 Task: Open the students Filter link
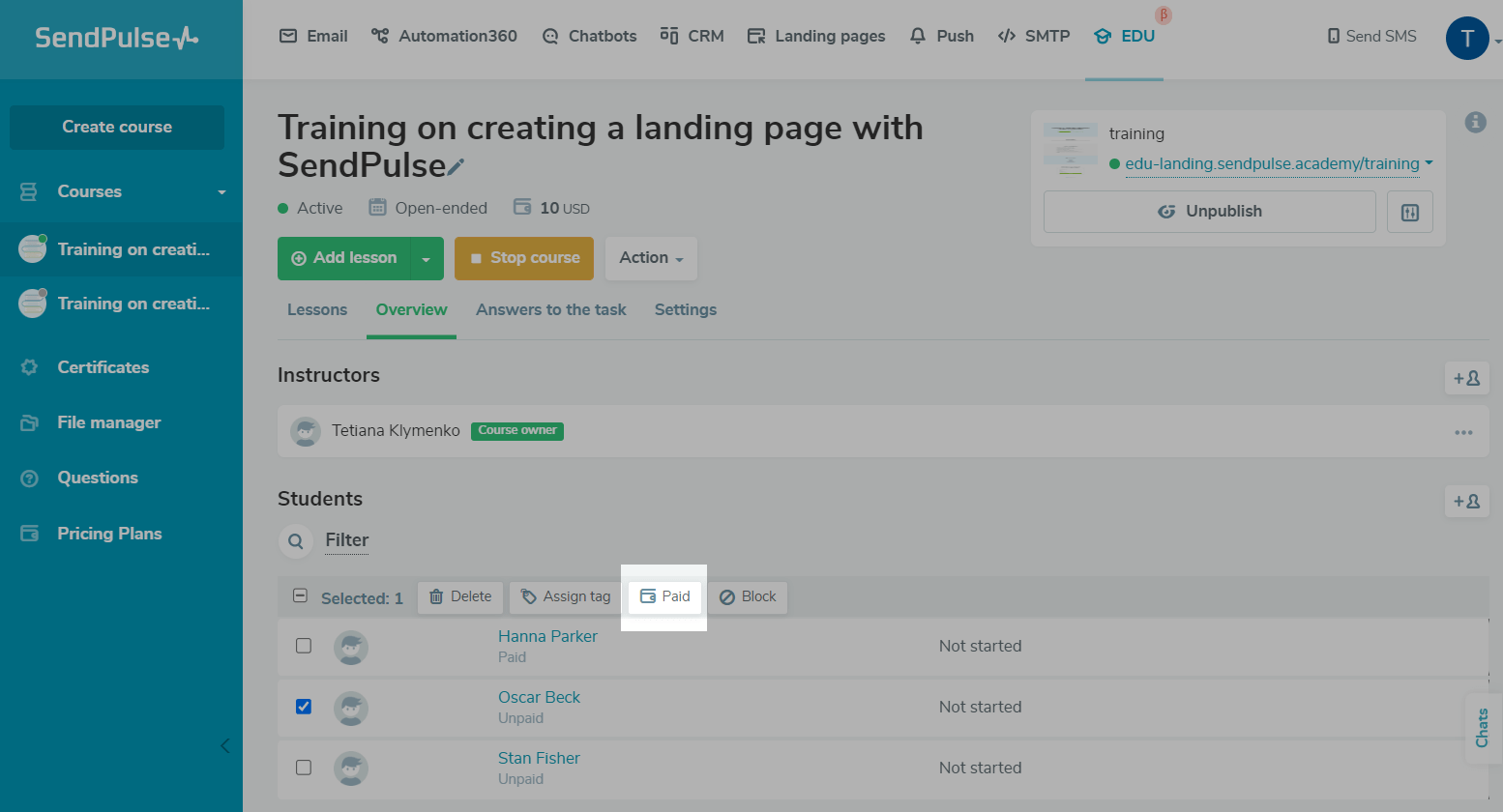click(x=347, y=540)
